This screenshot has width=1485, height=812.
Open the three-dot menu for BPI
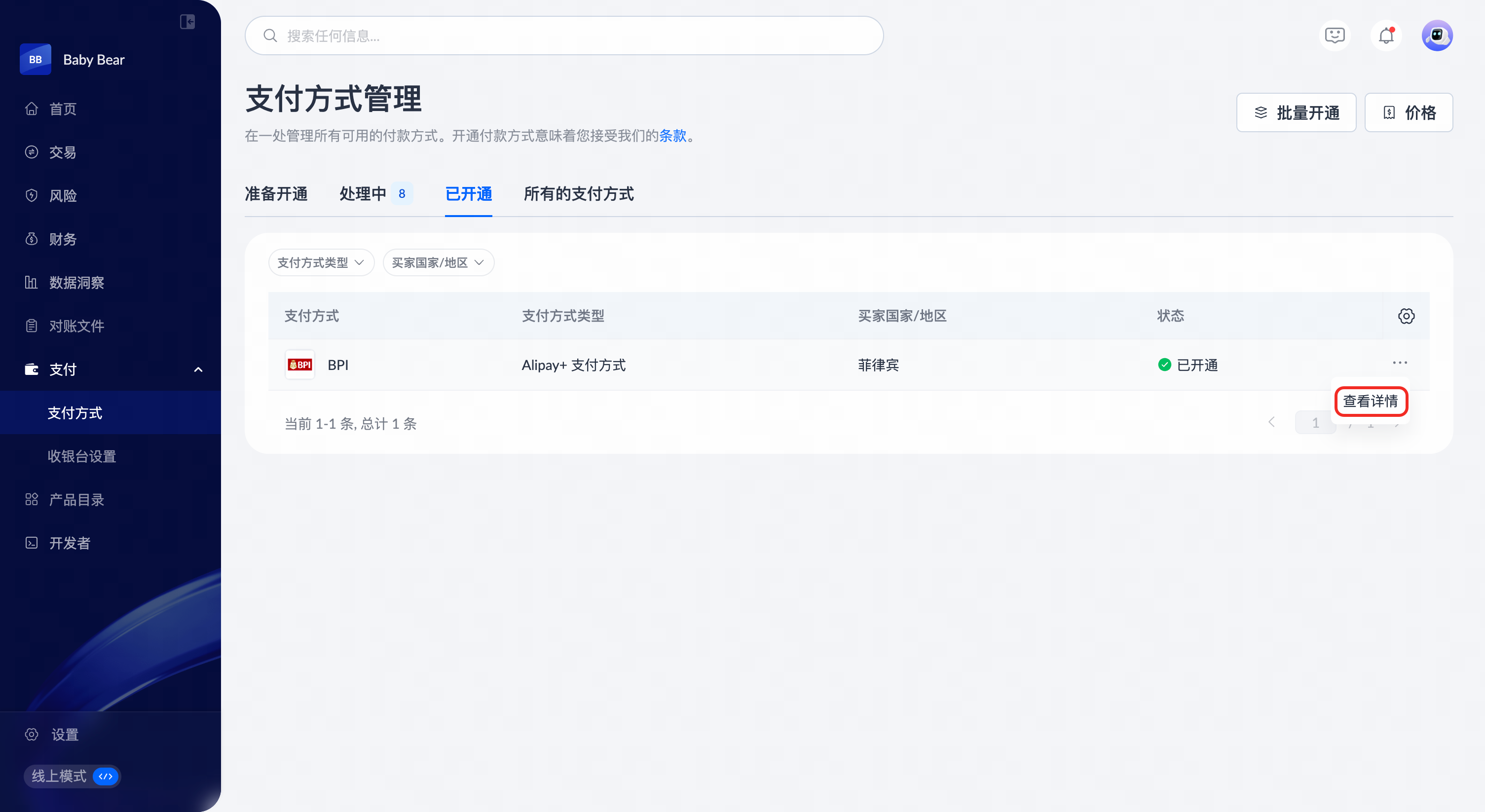tap(1400, 363)
